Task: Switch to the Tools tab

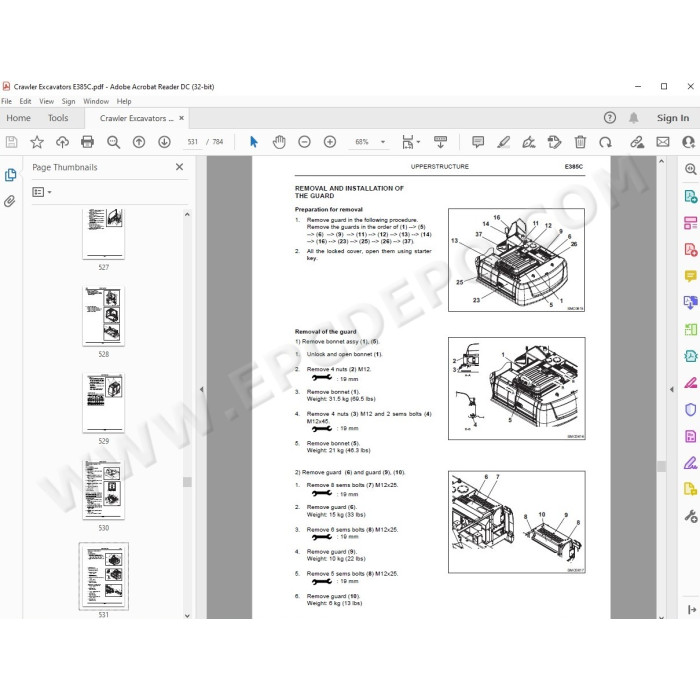Action: click(58, 118)
